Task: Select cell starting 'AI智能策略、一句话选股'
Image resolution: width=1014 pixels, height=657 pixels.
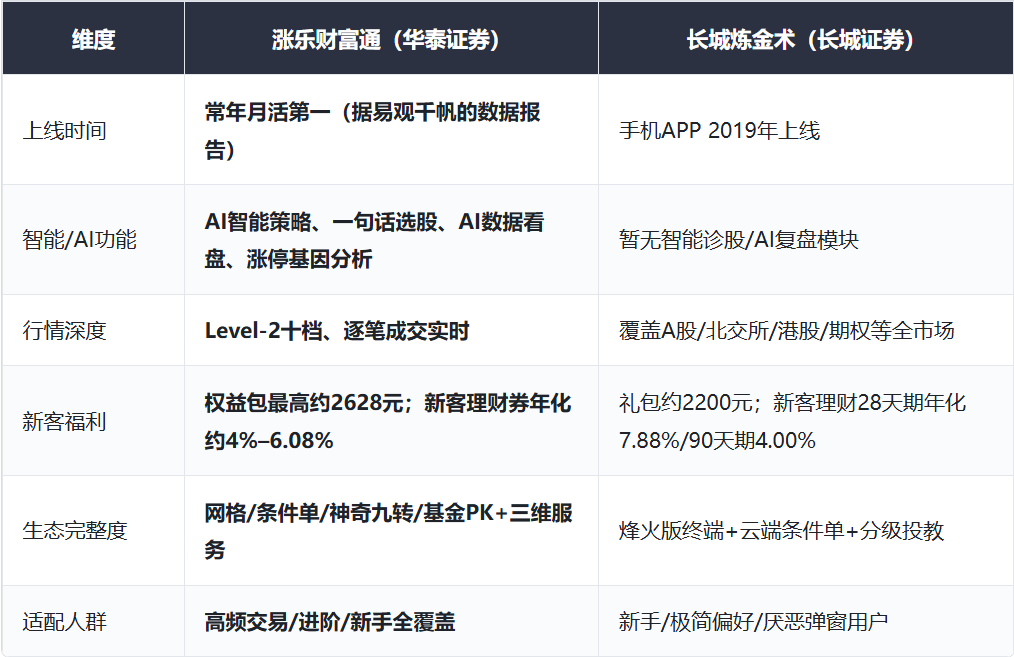Action: 391,240
